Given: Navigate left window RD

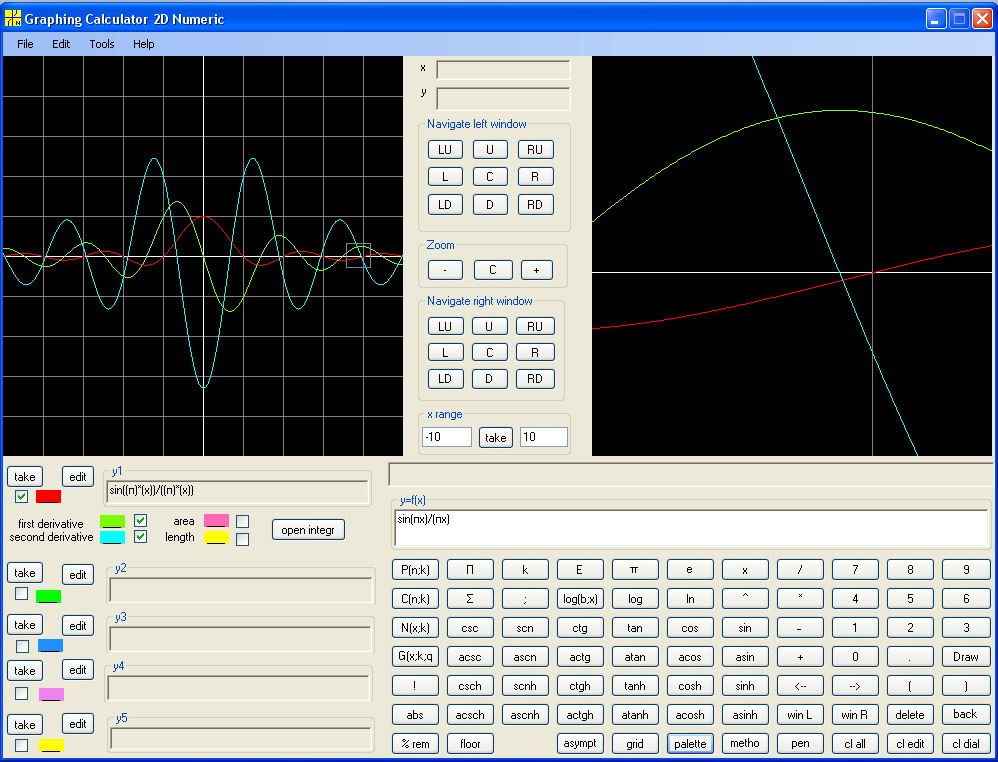Looking at the screenshot, I should 535,204.
